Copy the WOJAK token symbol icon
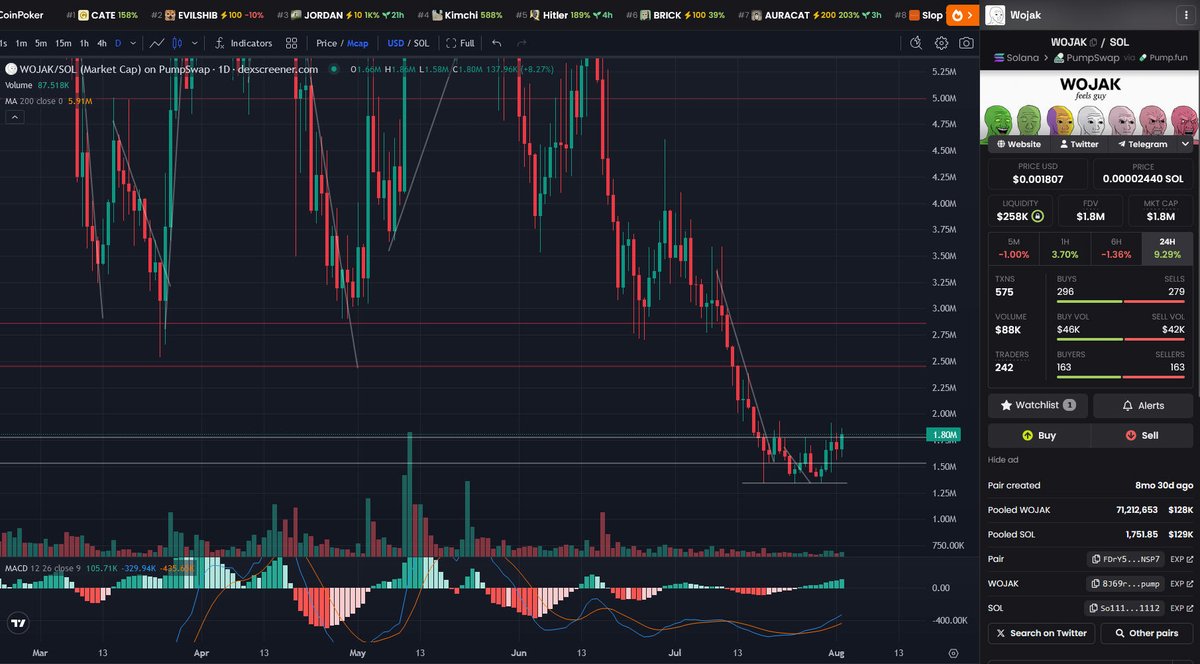Viewport: 1200px width, 664px height. pos(1093,42)
